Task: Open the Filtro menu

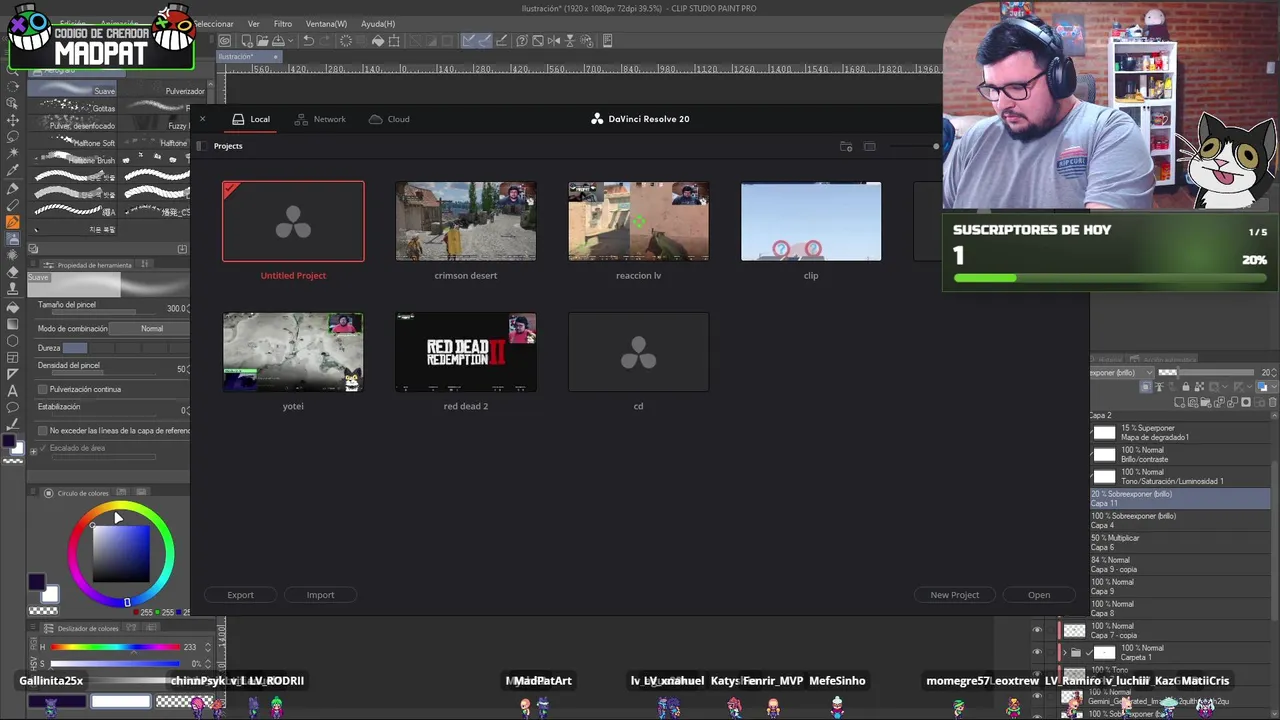Action: click(x=283, y=23)
